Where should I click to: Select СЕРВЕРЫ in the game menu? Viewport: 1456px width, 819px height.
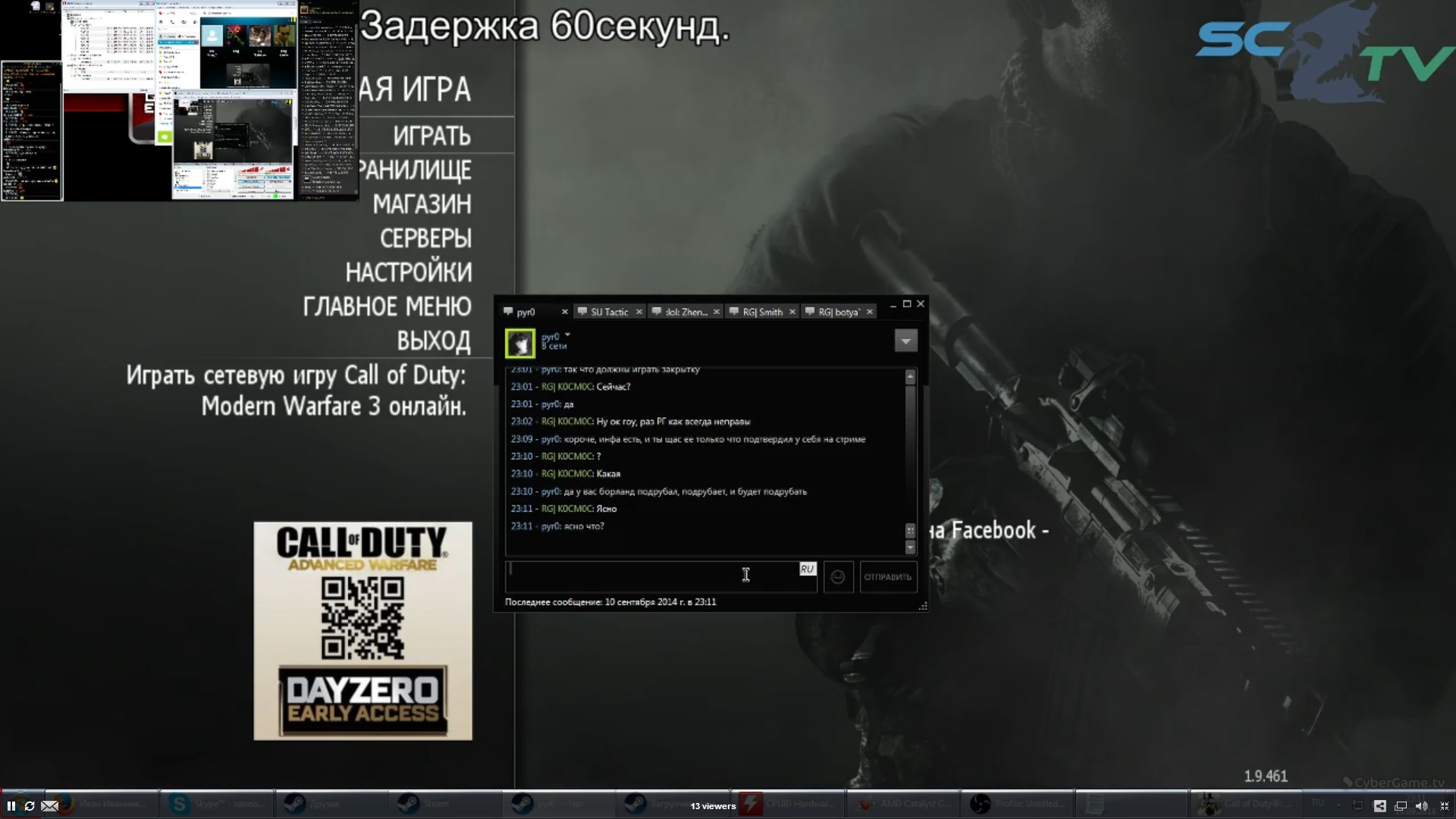pyautogui.click(x=425, y=238)
